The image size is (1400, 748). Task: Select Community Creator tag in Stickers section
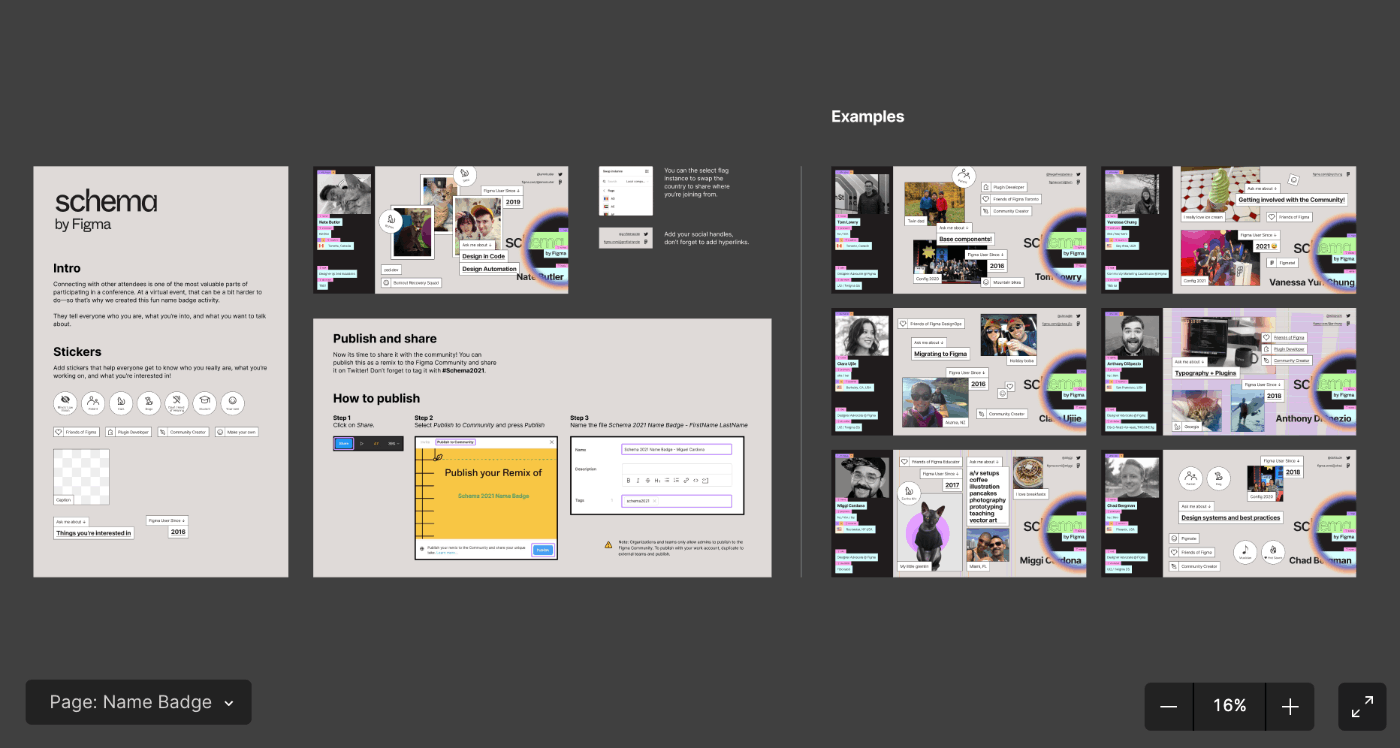(x=183, y=432)
